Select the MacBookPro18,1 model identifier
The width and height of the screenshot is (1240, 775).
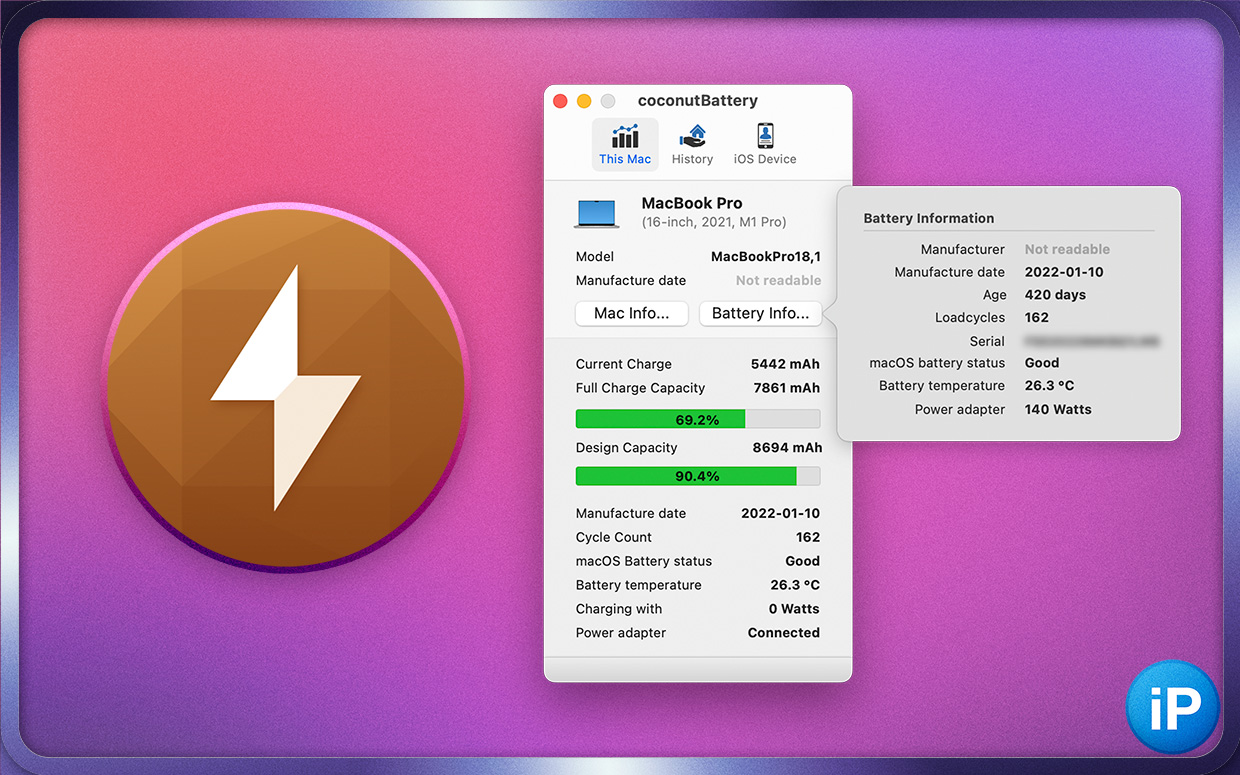tap(765, 257)
